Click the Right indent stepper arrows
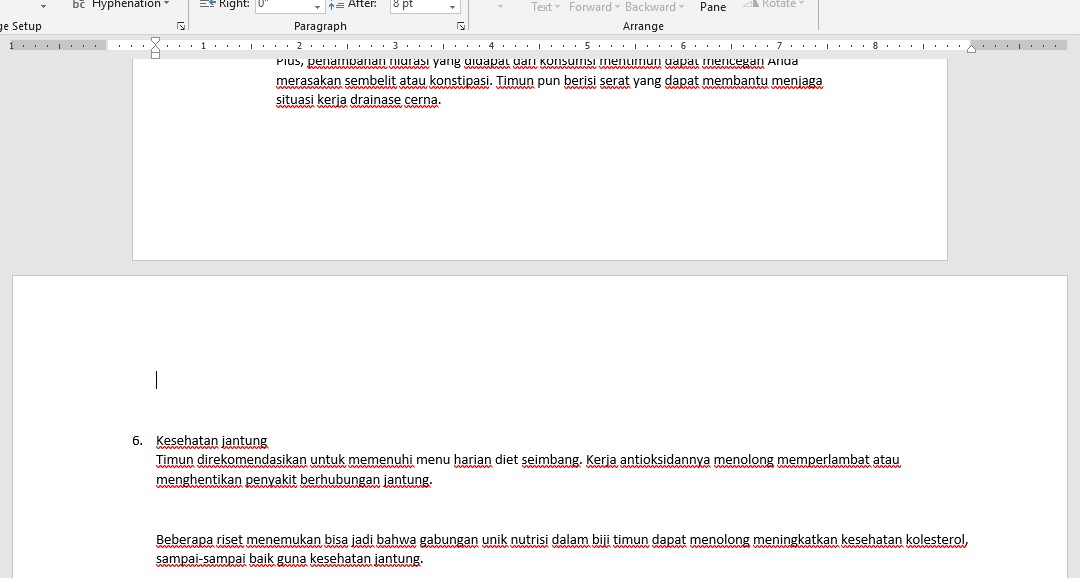 (x=317, y=5)
